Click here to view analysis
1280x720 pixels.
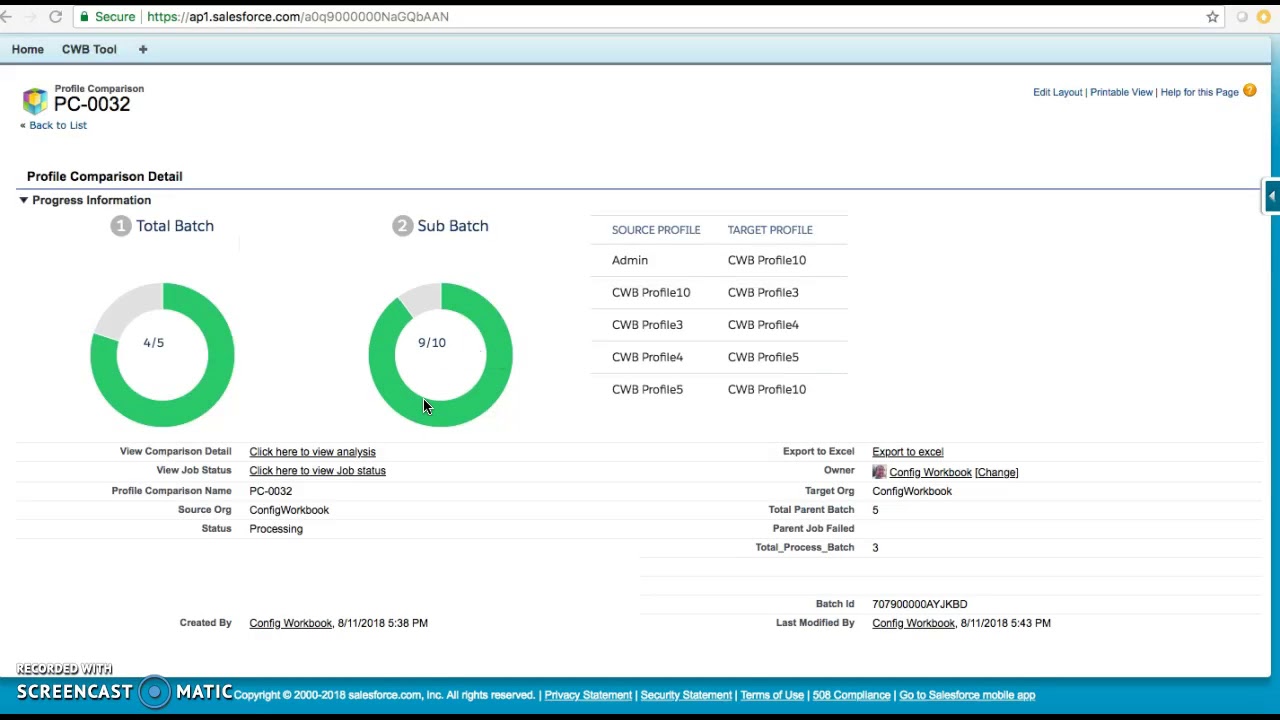click(x=312, y=452)
